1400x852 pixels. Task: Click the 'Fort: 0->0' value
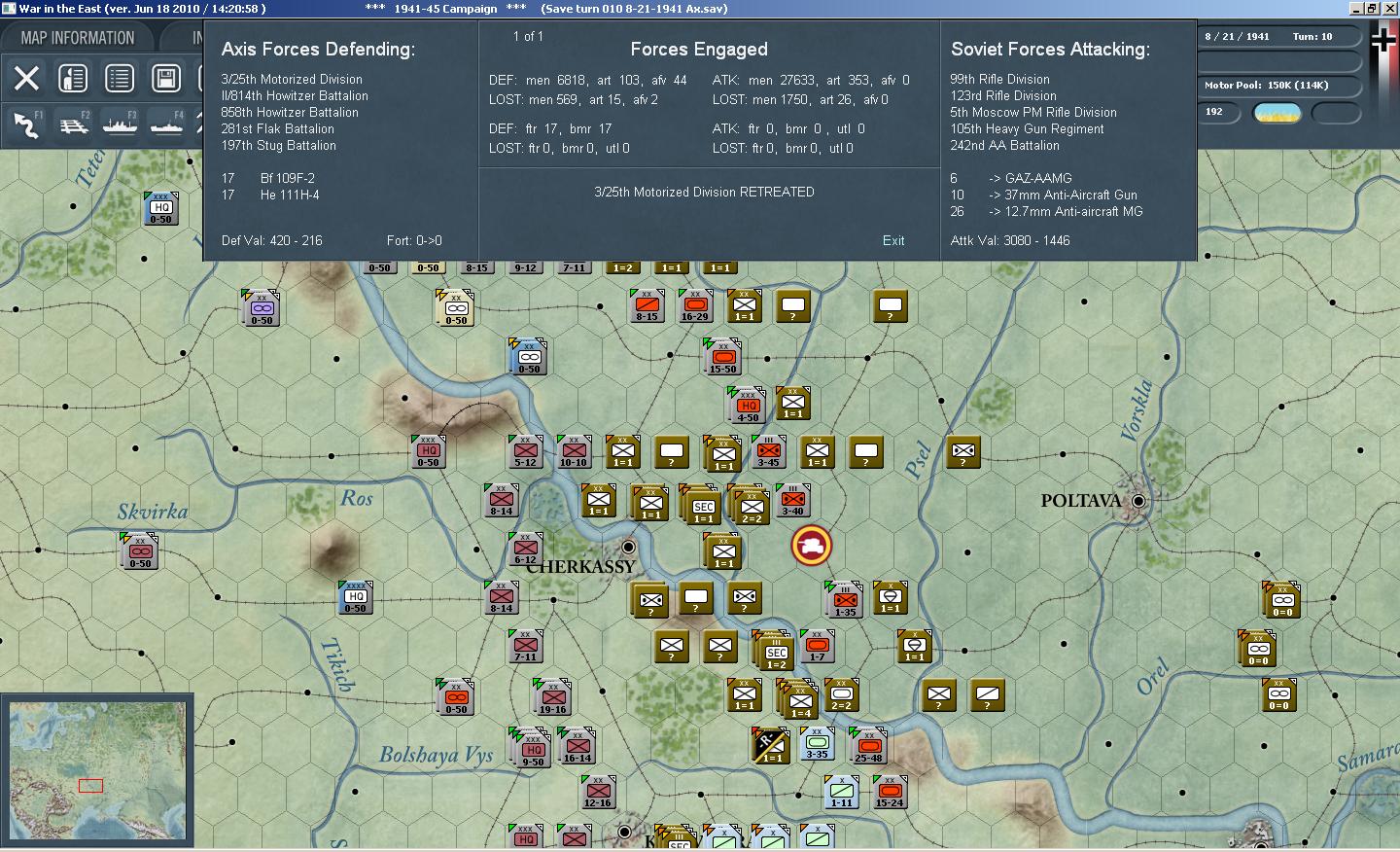pos(414,240)
